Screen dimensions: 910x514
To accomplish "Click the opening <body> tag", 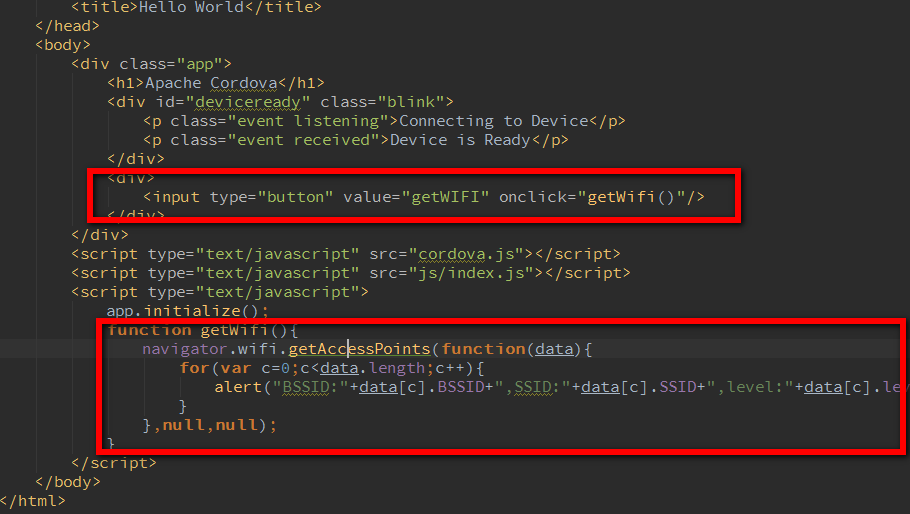I will tap(63, 45).
